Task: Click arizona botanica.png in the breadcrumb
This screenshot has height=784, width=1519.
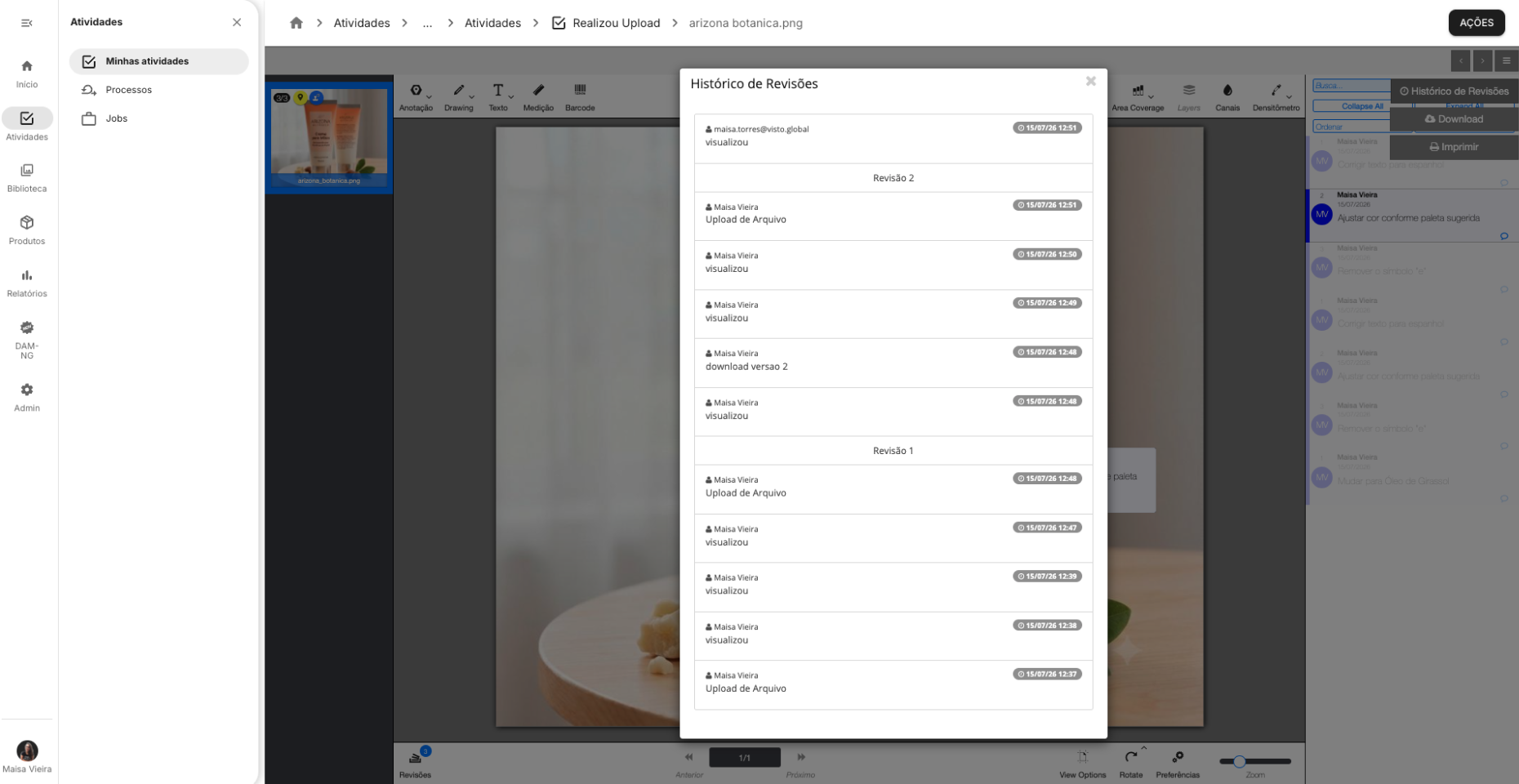Action: pos(746,23)
